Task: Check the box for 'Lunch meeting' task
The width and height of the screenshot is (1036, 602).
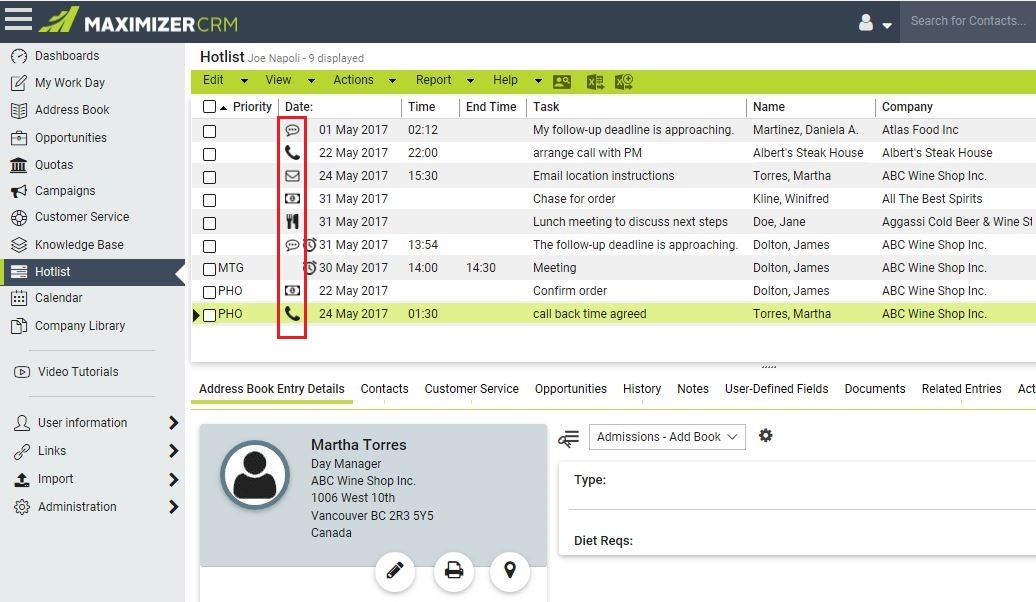Action: (x=209, y=223)
